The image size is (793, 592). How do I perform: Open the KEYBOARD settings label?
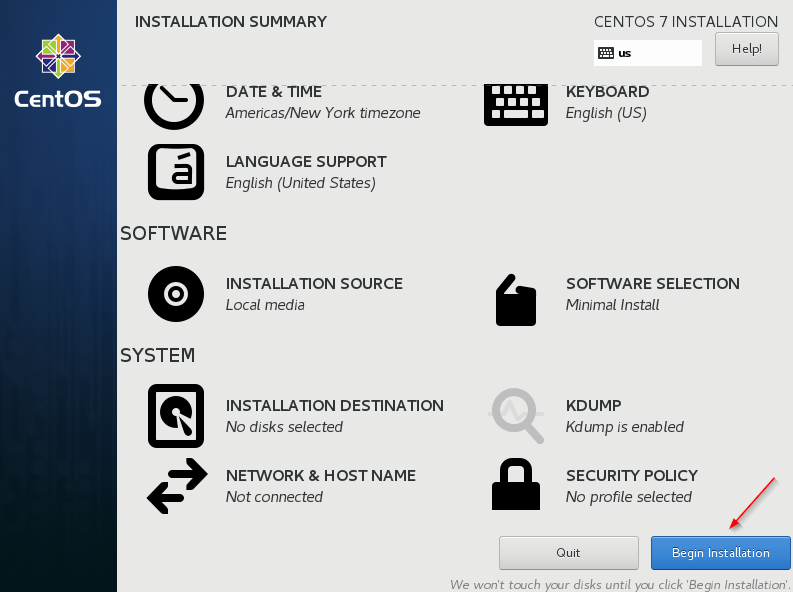coord(607,92)
